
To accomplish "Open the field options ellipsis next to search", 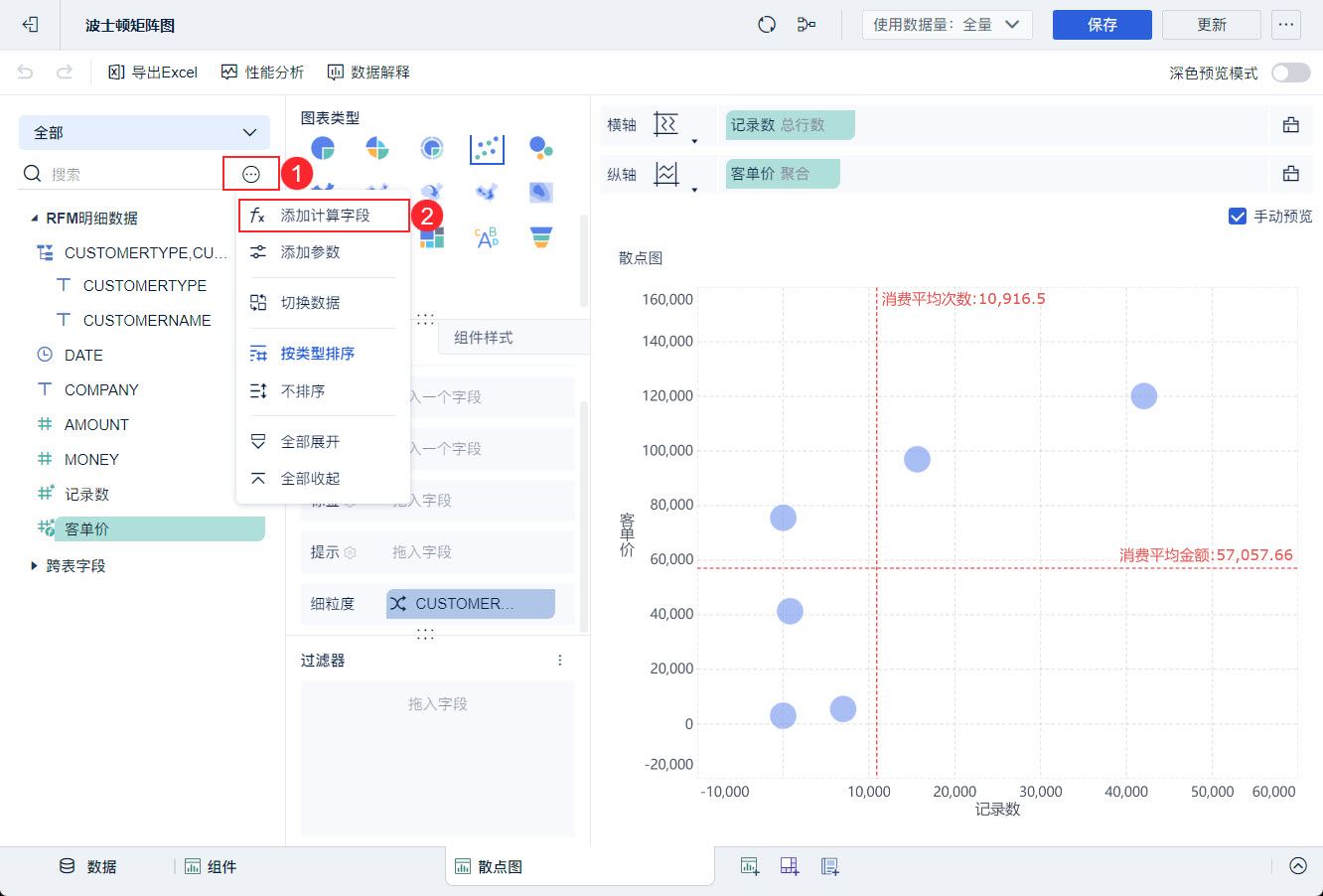I will 251,174.
